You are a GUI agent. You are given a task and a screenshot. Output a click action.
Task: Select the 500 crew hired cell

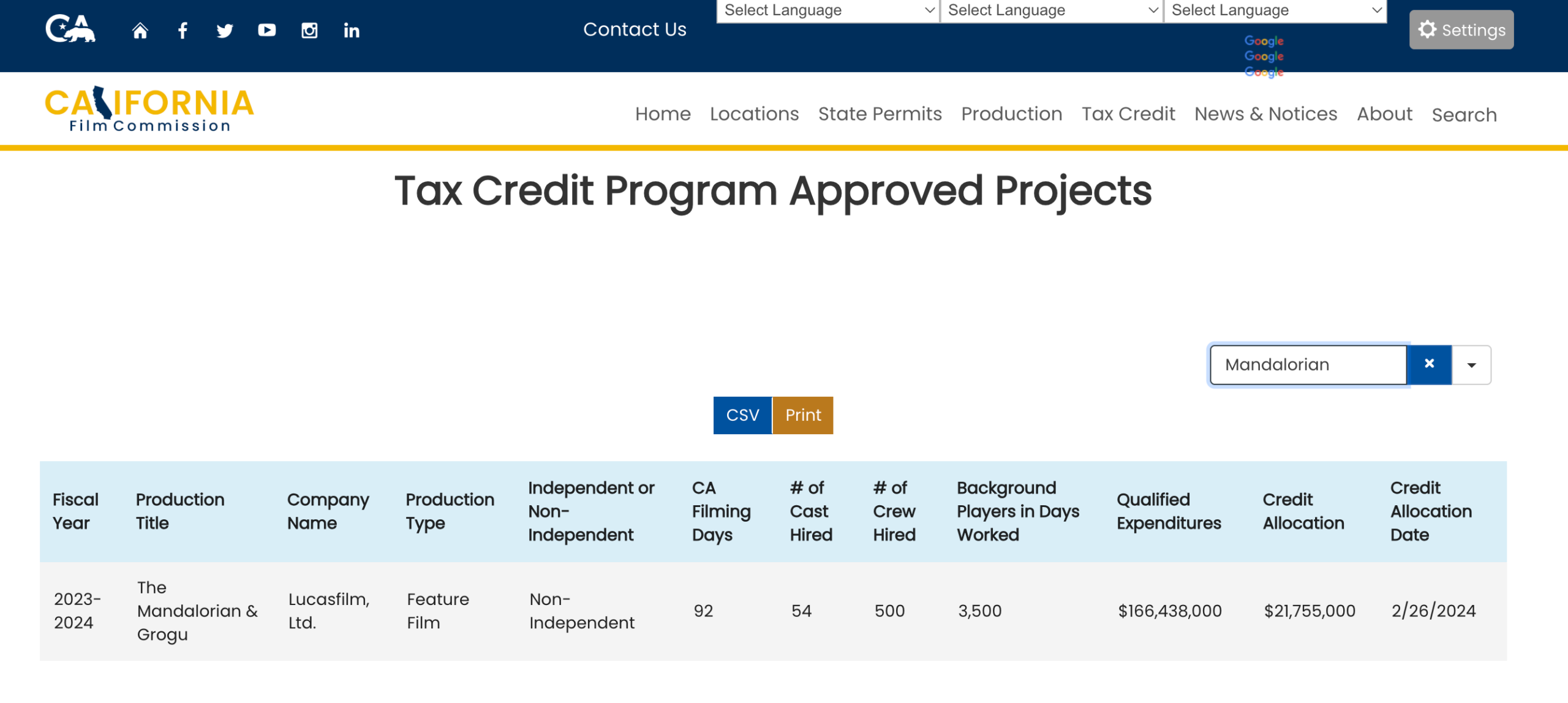pos(889,611)
